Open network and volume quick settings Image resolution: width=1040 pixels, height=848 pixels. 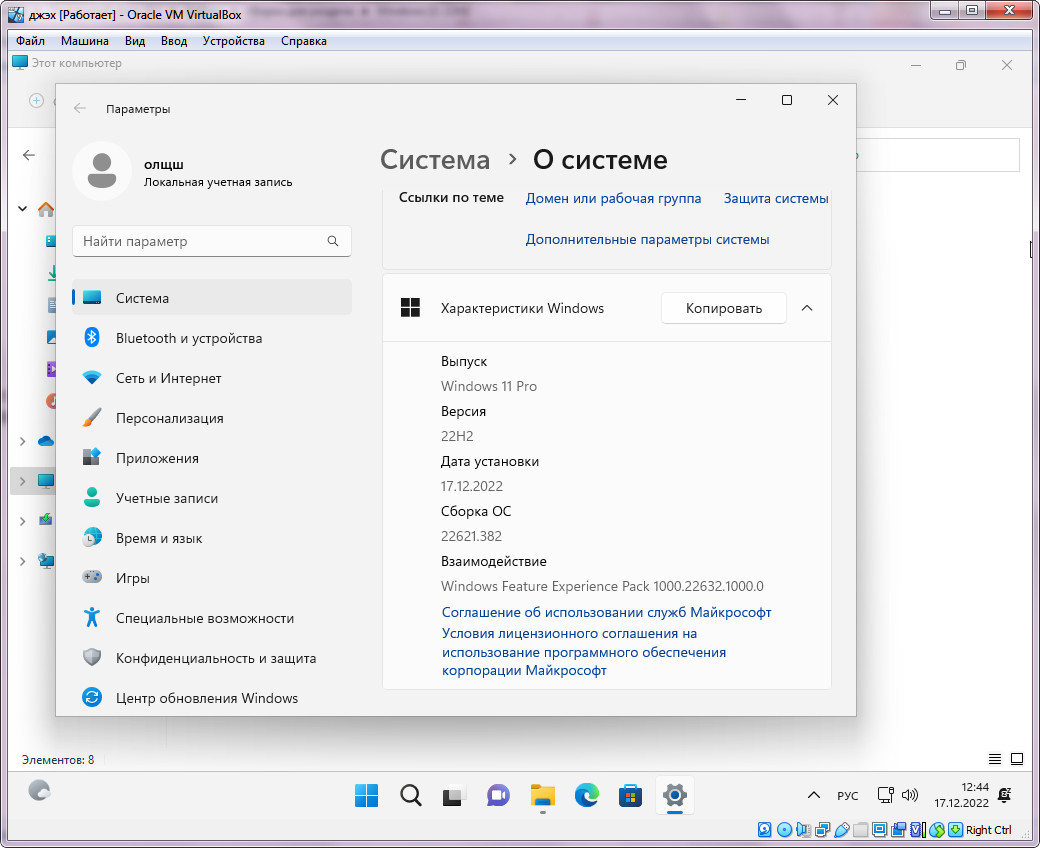[x=897, y=795]
